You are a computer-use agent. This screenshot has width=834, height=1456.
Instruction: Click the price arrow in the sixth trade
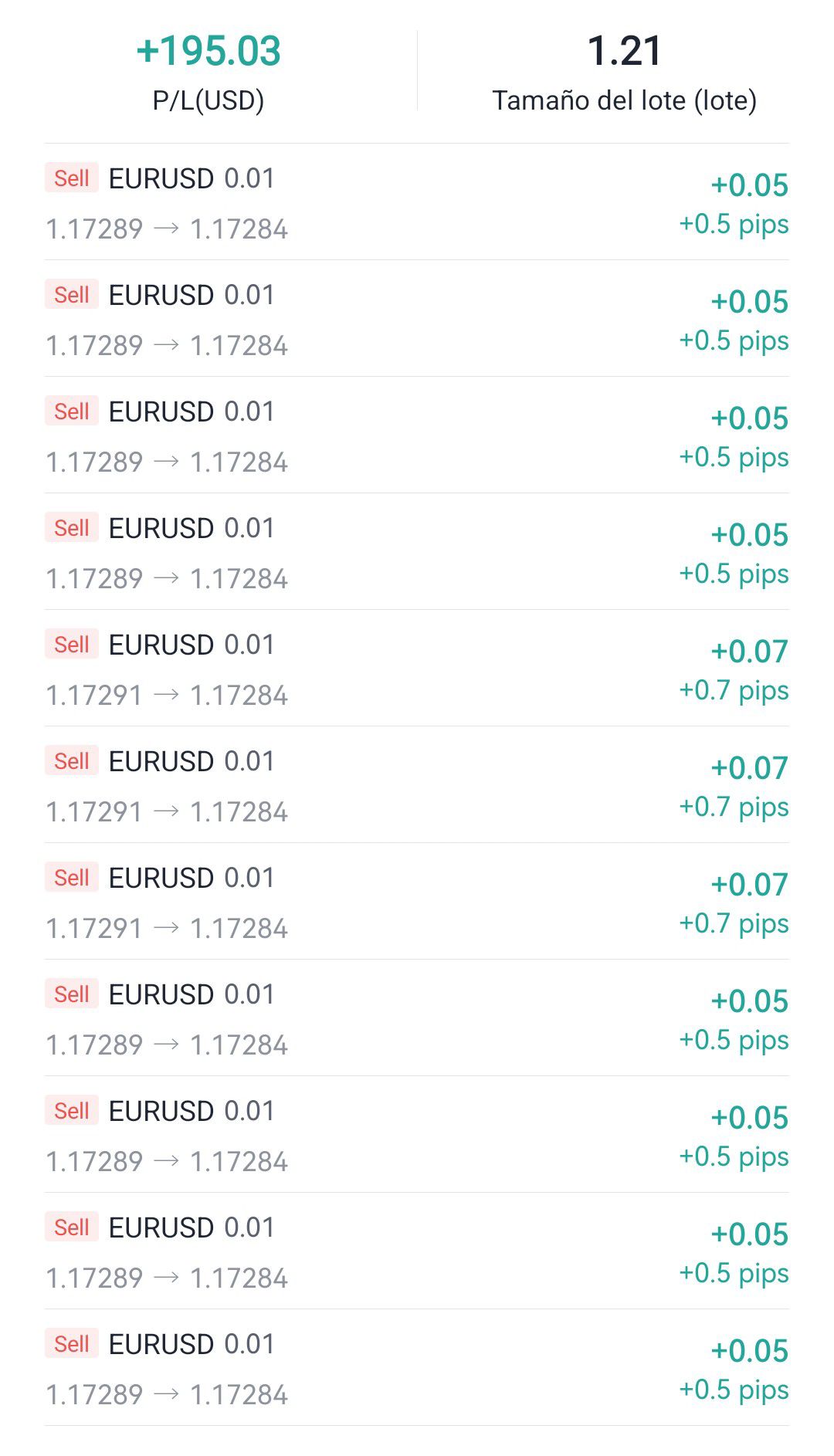167,811
